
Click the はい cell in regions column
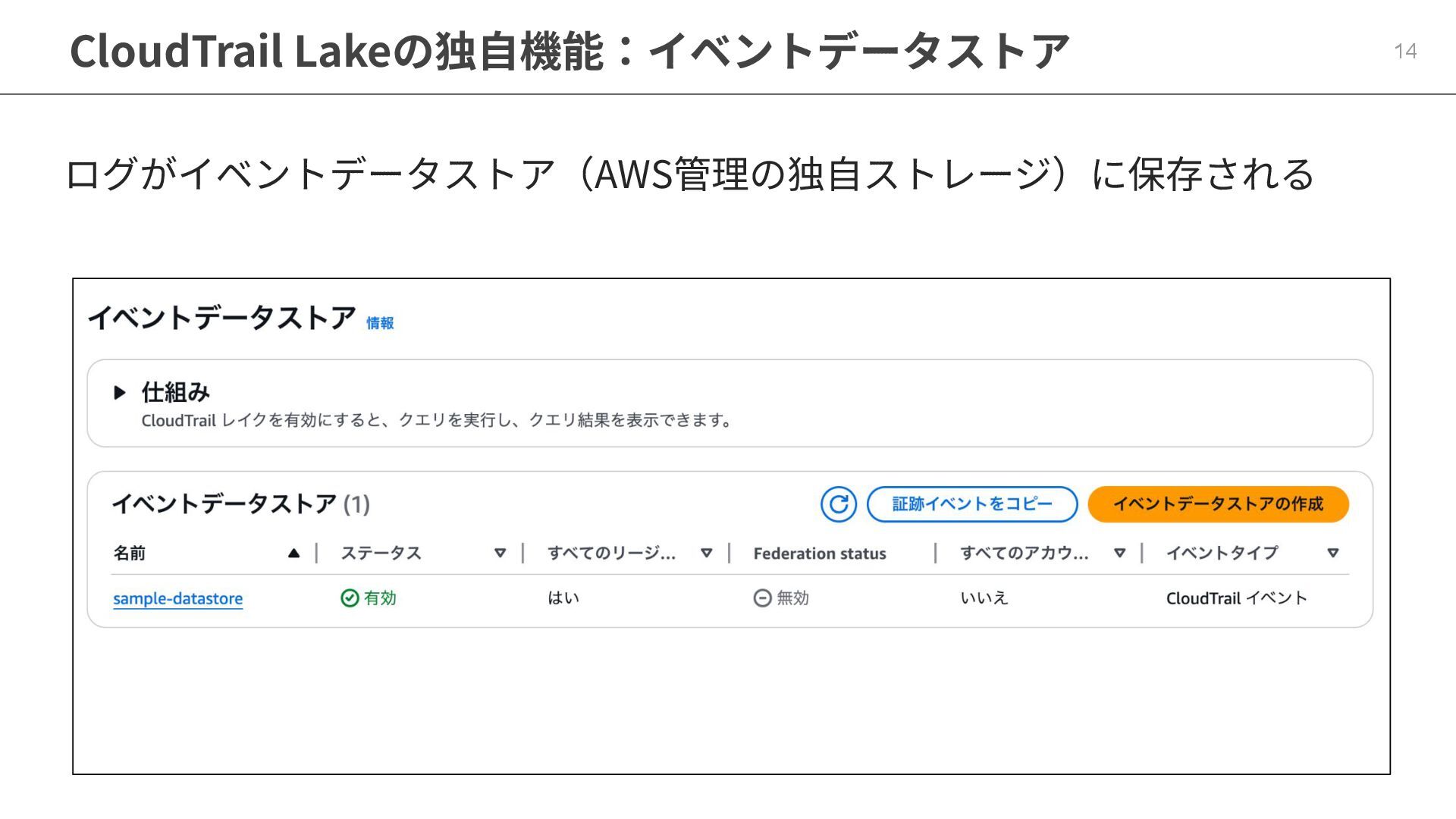[x=563, y=598]
